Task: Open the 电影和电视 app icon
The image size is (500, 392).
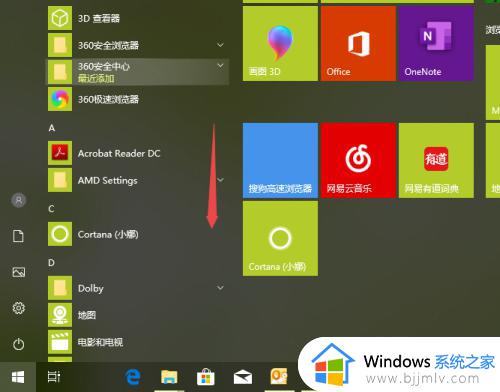Action: click(x=60, y=342)
